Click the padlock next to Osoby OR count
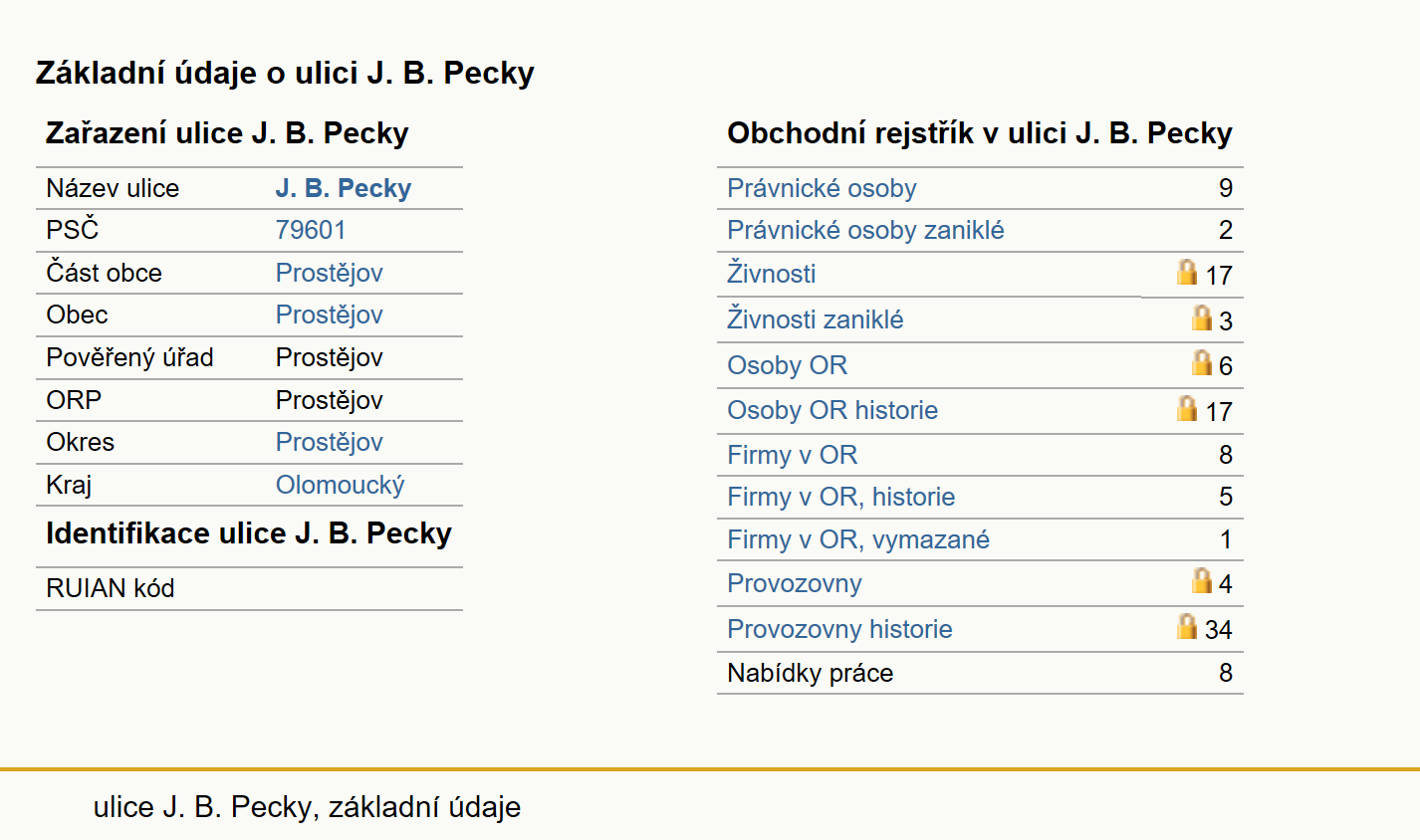 [1202, 362]
